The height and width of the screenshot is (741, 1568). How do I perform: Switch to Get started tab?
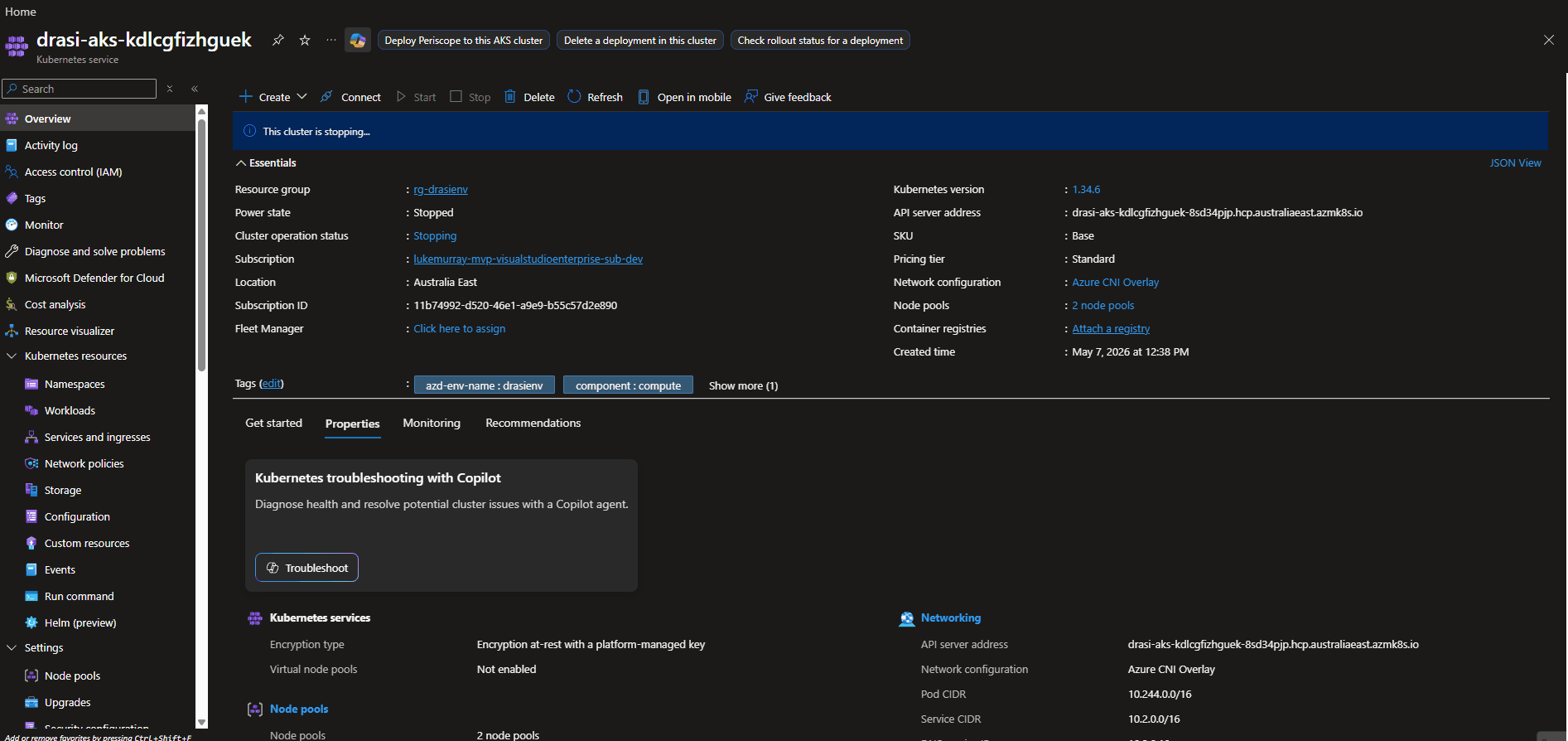[273, 423]
